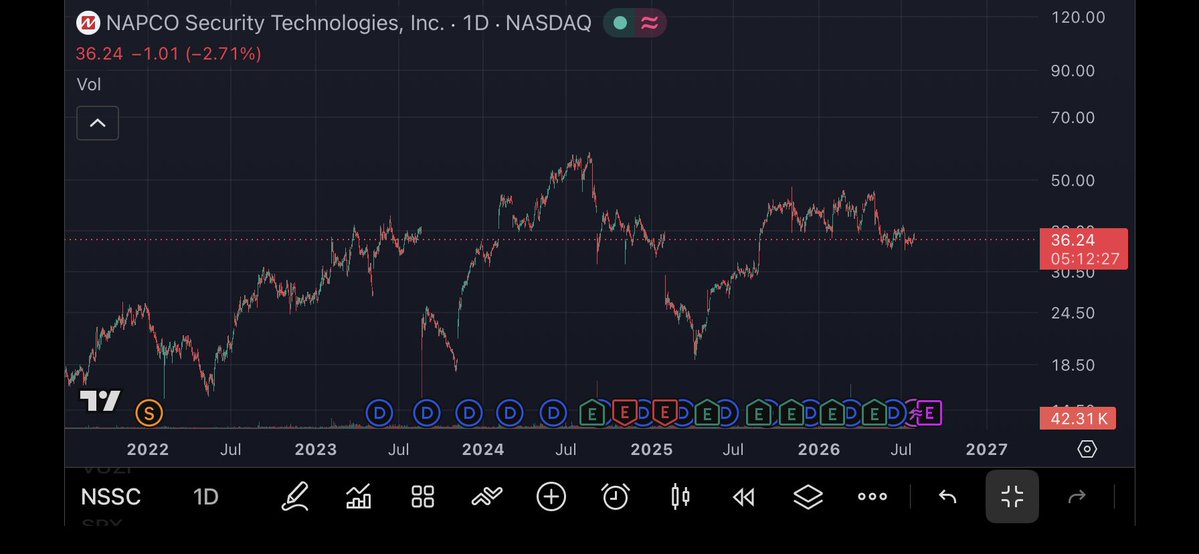Tap the Vol indicator label

coord(89,85)
